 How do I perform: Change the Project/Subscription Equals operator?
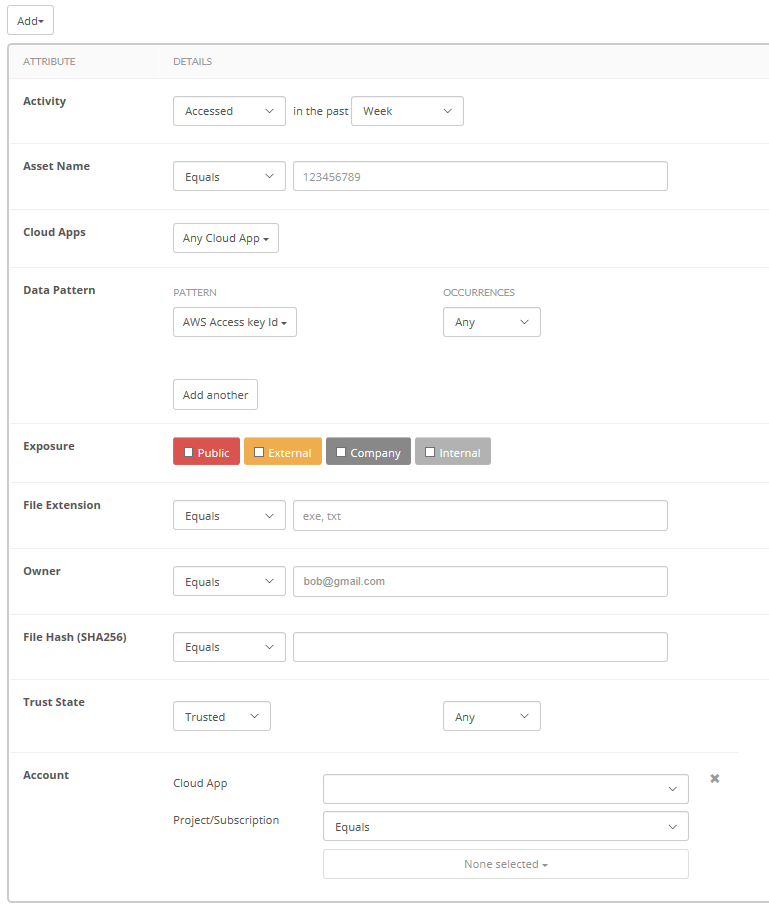[505, 827]
